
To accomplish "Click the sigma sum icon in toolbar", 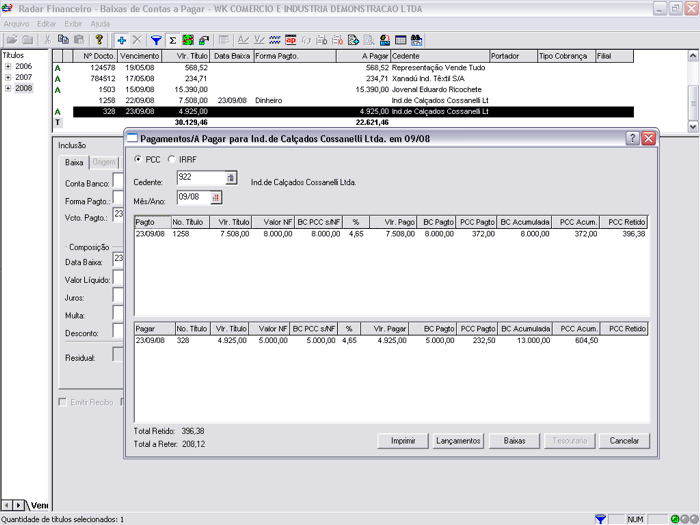I will (172, 40).
